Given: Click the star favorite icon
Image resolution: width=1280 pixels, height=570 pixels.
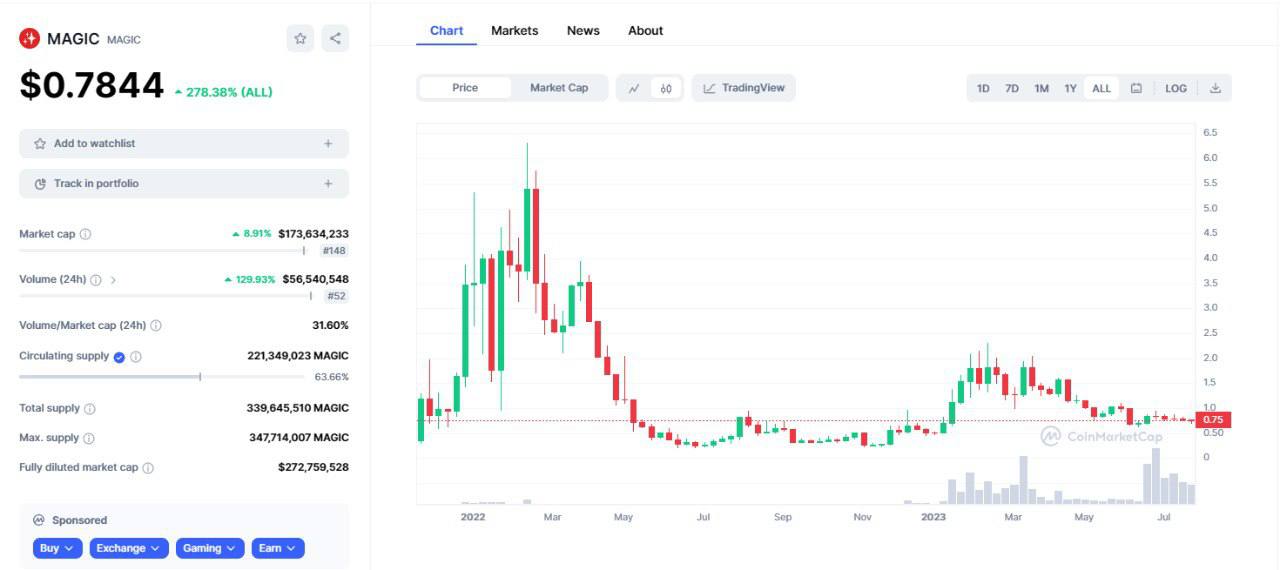Looking at the screenshot, I should (x=300, y=39).
